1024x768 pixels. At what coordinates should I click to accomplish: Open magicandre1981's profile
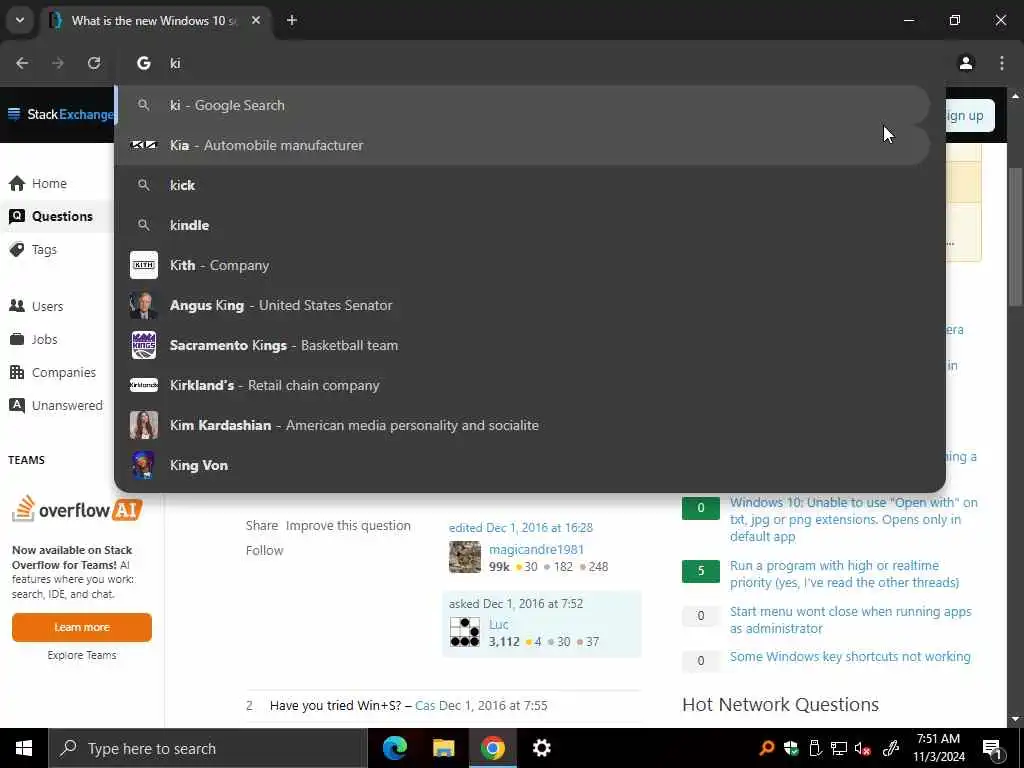click(x=536, y=549)
